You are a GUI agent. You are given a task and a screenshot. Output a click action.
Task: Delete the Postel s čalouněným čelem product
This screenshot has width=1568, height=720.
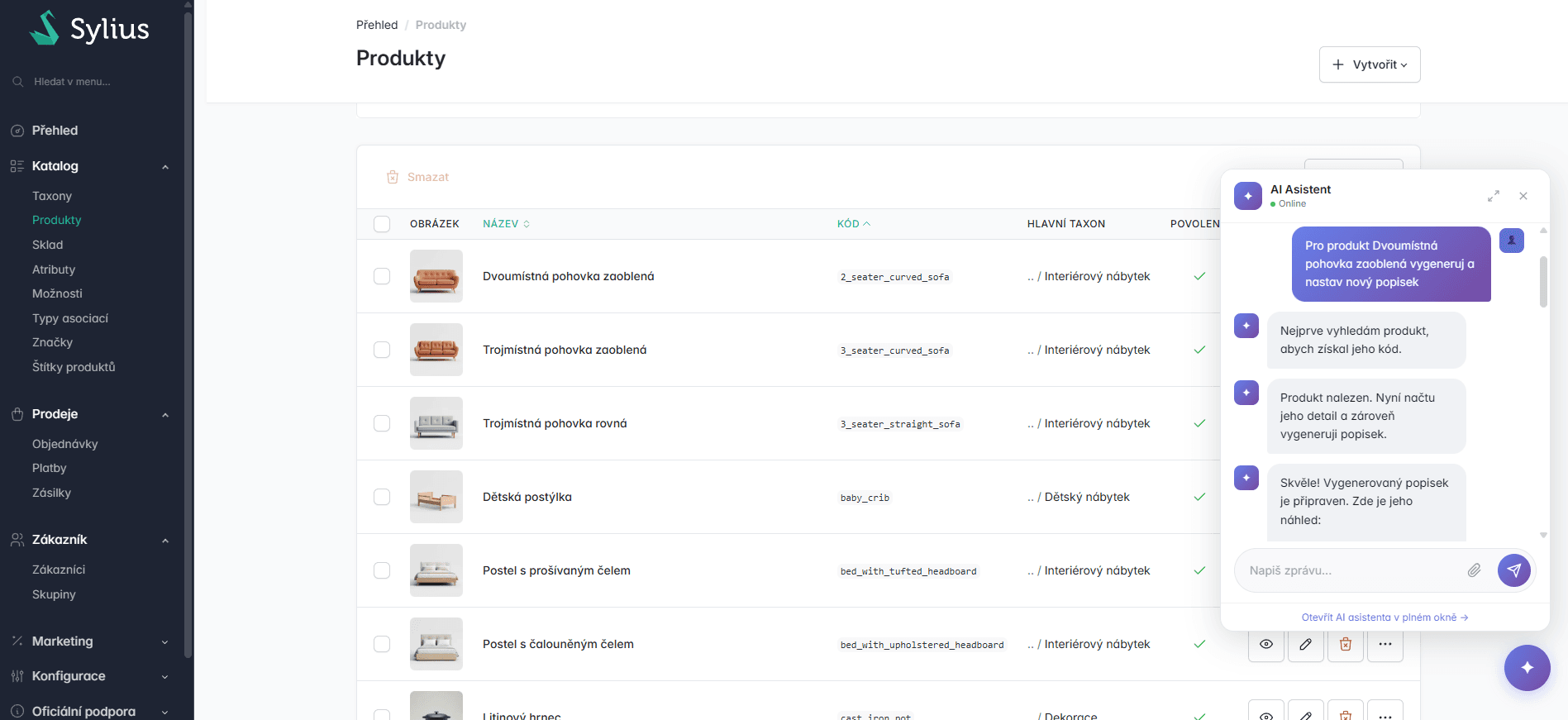[x=1345, y=644]
